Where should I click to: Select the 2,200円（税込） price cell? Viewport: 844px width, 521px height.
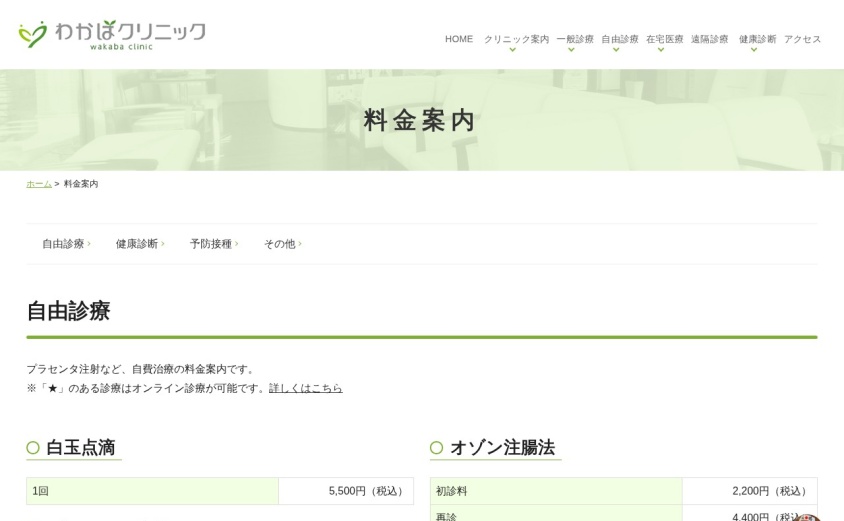point(750,491)
